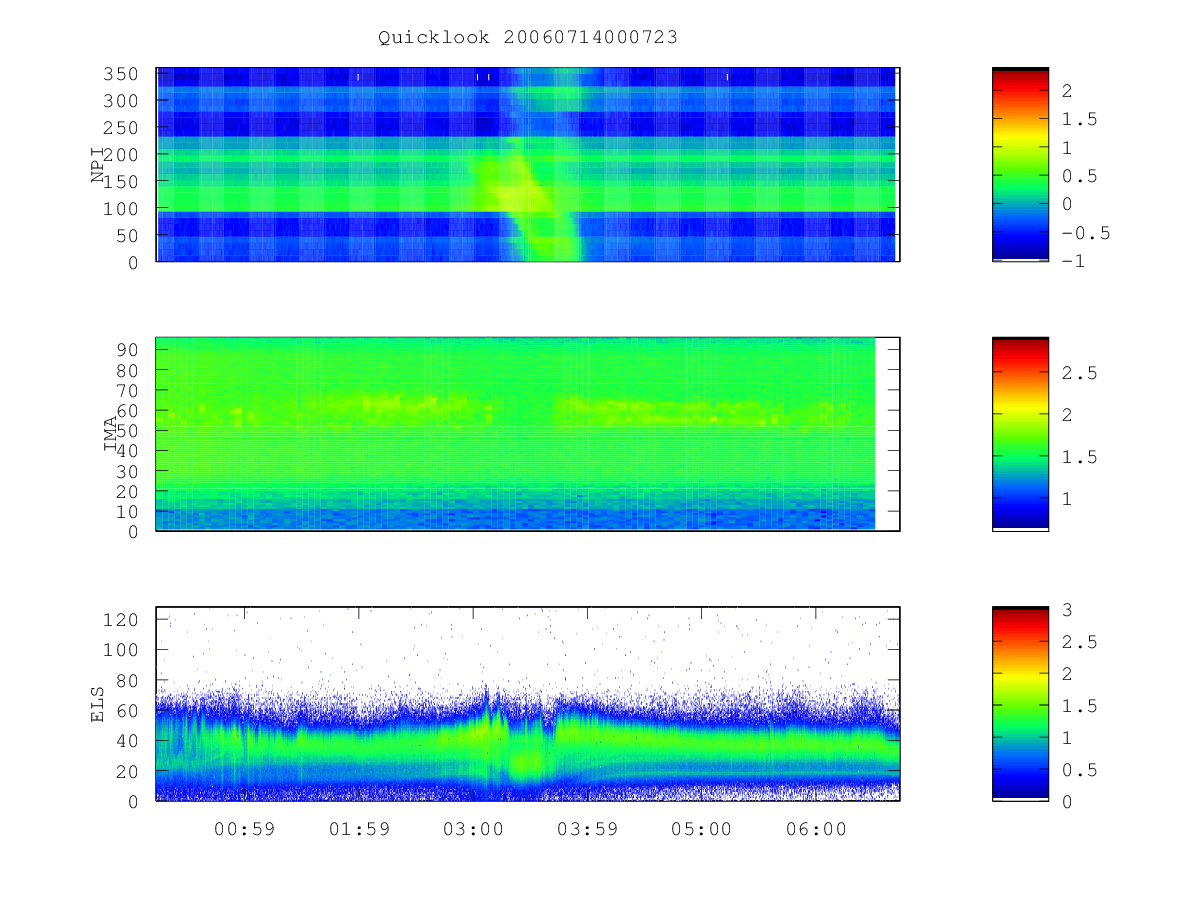Select the IMA color scale bar
This screenshot has width=1200, height=900.
pos(1020,434)
